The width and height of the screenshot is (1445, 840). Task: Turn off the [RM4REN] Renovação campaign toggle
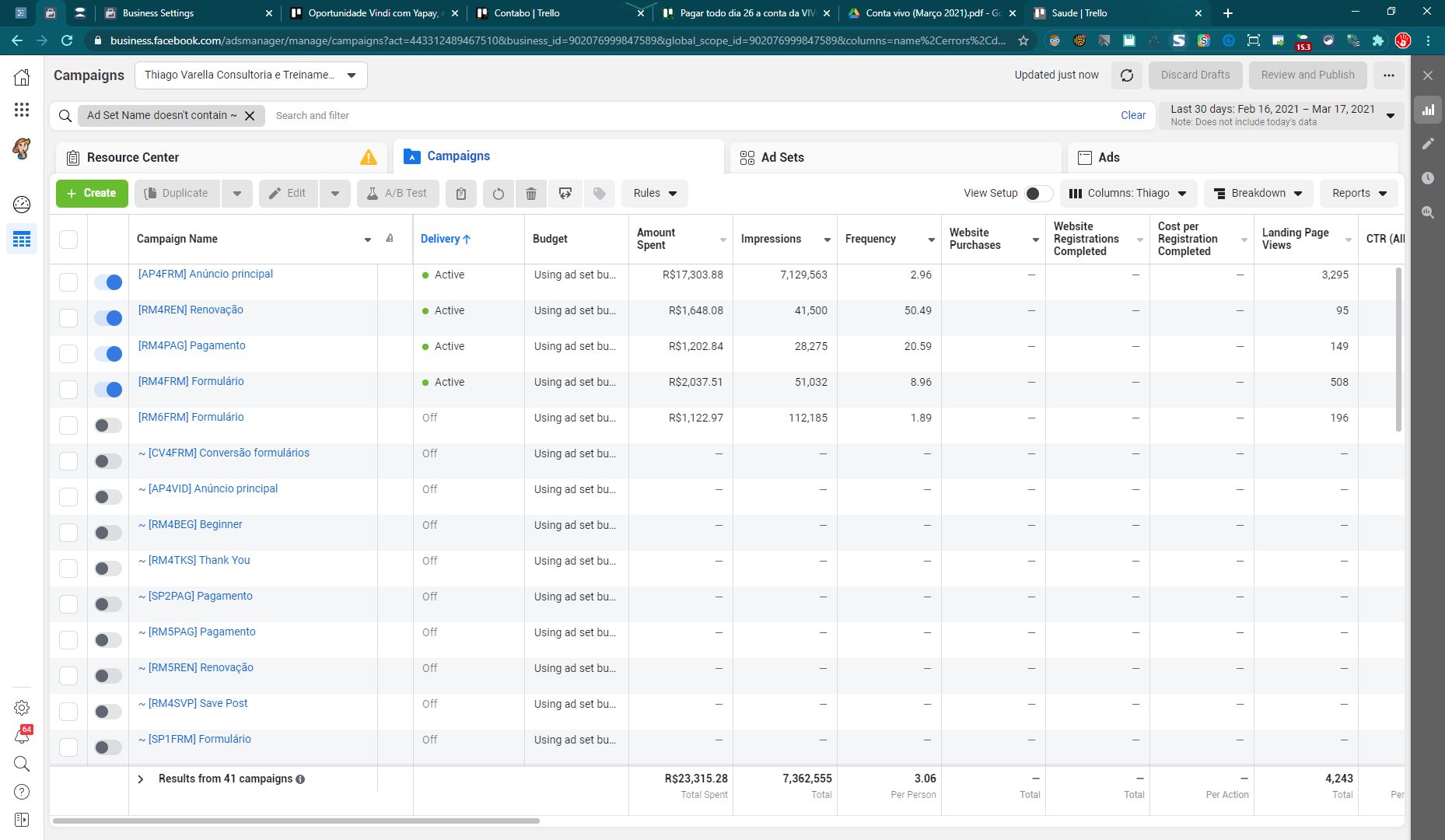(x=108, y=318)
